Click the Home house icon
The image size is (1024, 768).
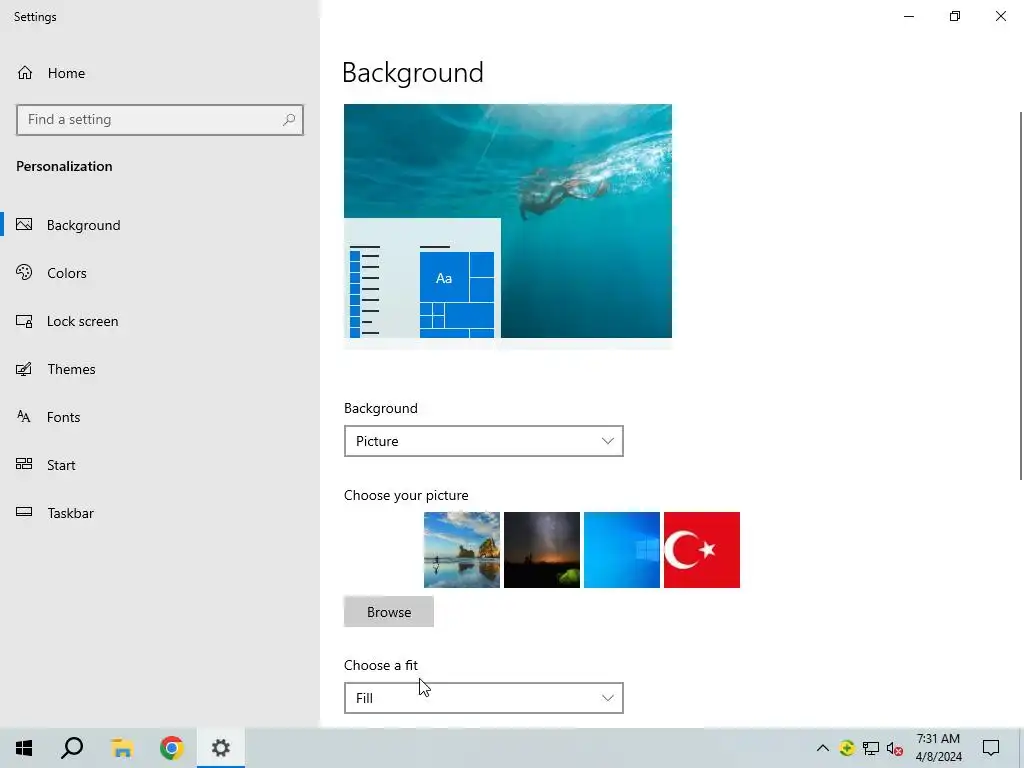[25, 72]
